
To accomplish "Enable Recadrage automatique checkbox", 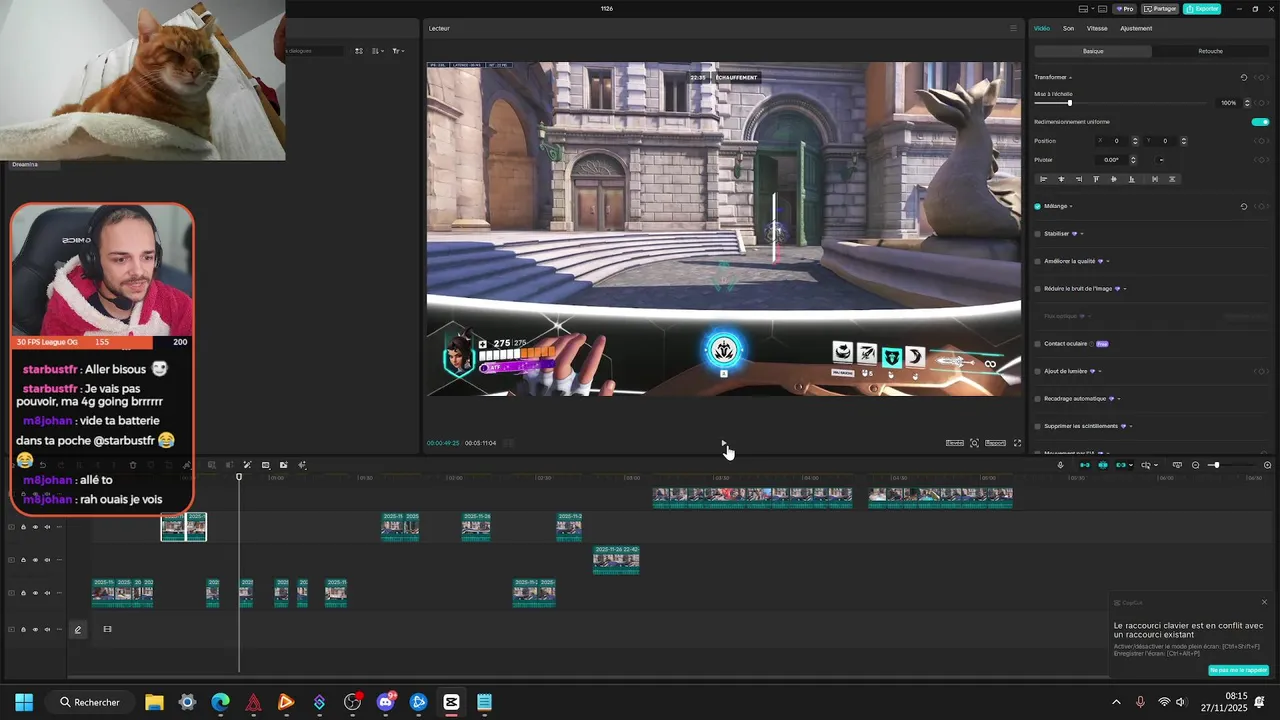I will [1037, 398].
